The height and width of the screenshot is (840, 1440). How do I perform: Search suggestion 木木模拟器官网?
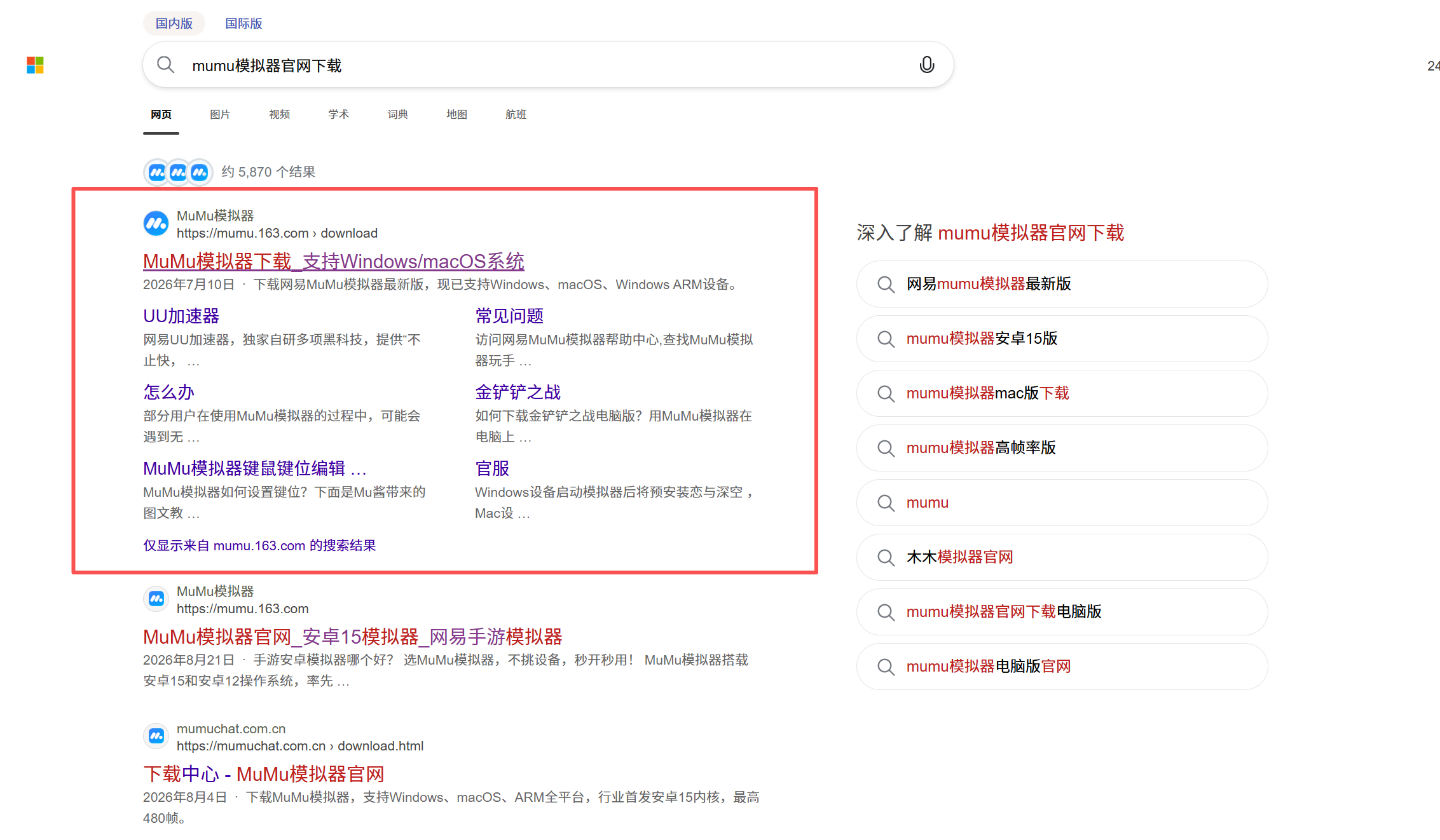point(1062,557)
